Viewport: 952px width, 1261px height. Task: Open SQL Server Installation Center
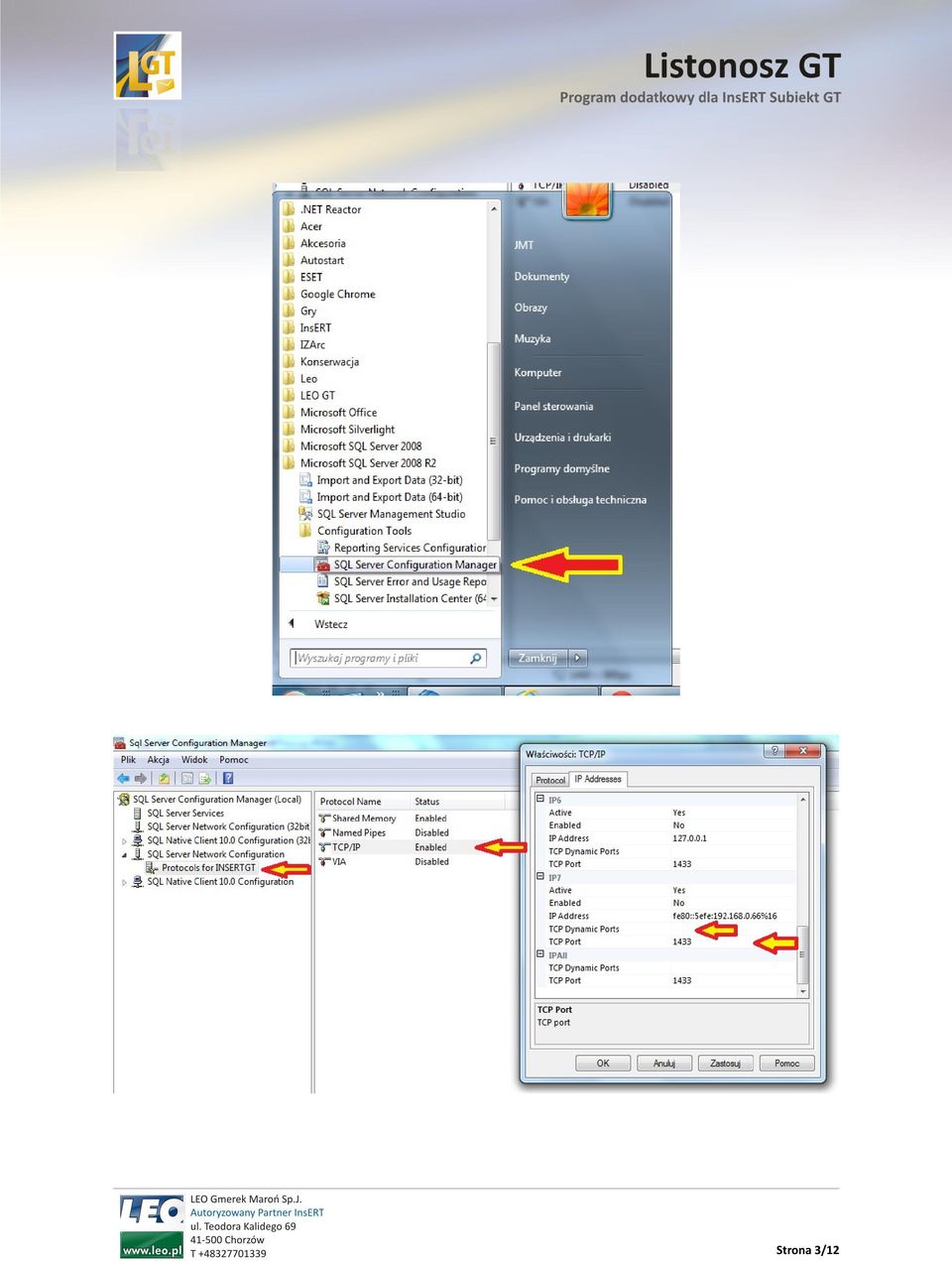coord(401,598)
